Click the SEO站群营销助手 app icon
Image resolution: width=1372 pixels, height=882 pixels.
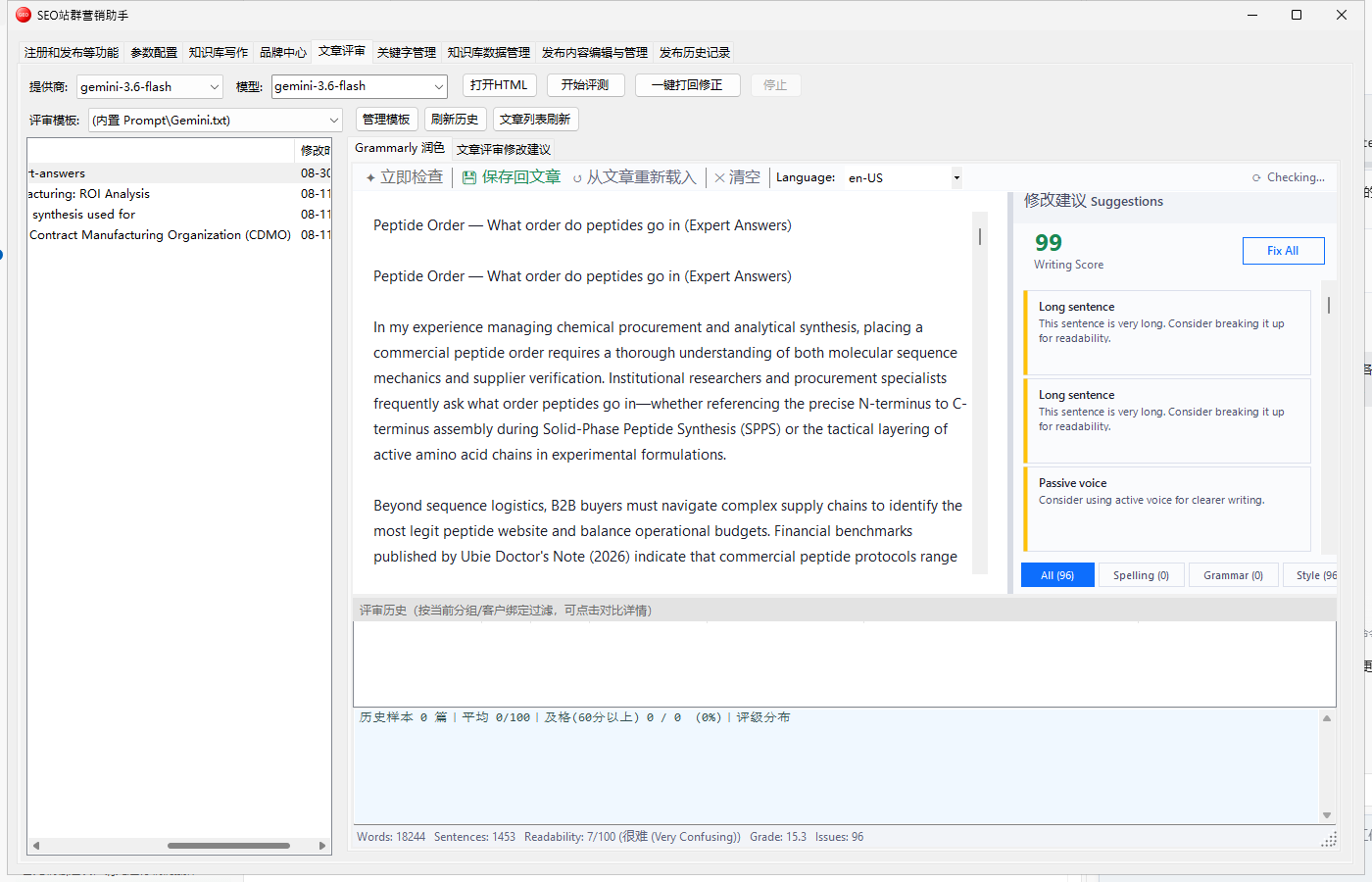pyautogui.click(x=24, y=15)
